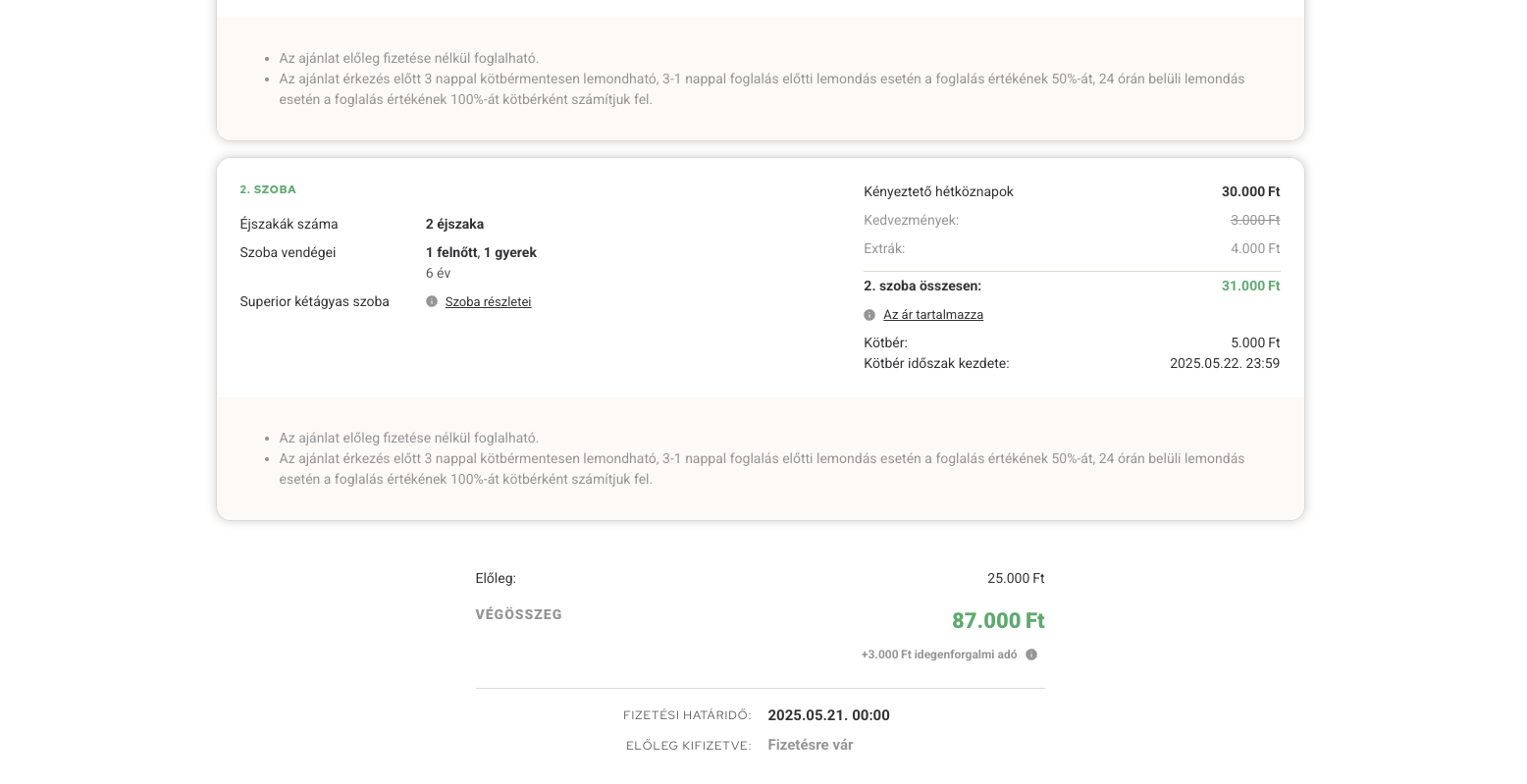1527x784 pixels.
Task: Click the payment deadline 2025.05.21. 00:00
Action: (828, 715)
